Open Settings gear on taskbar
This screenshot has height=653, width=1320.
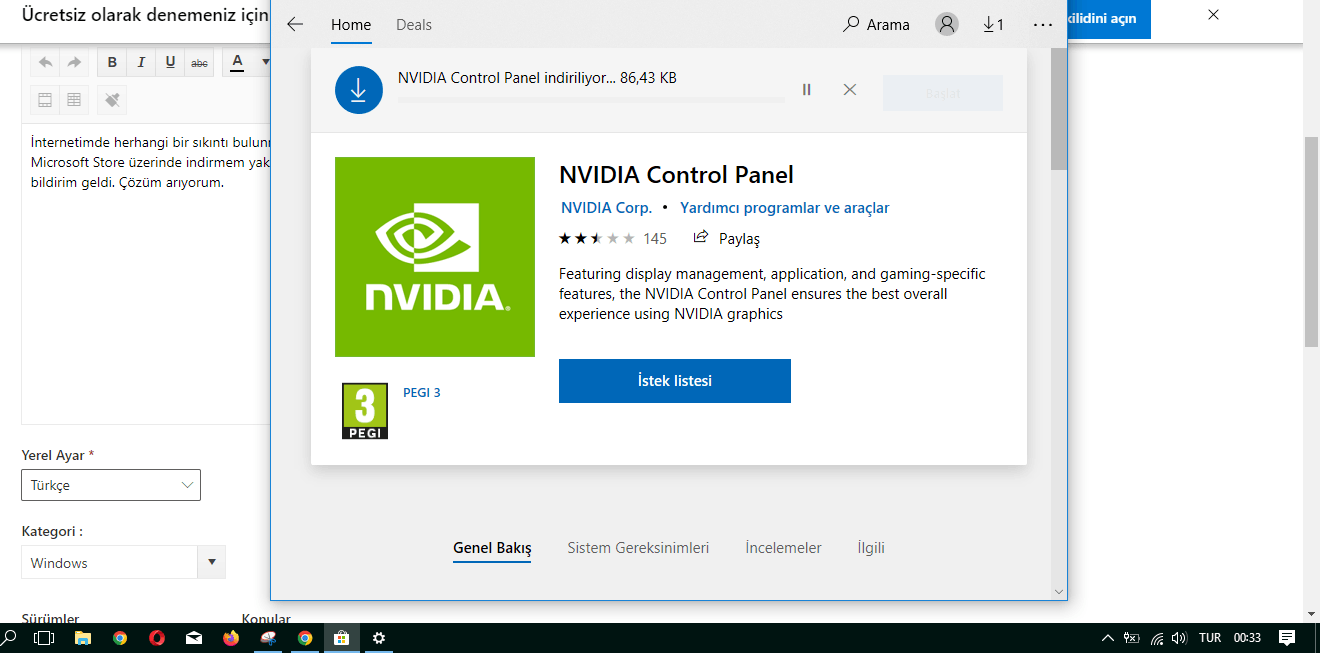379,638
